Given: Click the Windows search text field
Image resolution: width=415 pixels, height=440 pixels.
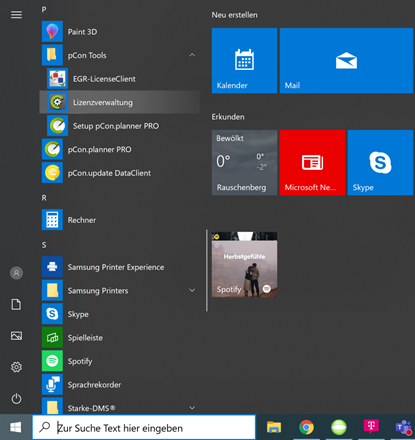Looking at the screenshot, I should click(144, 428).
